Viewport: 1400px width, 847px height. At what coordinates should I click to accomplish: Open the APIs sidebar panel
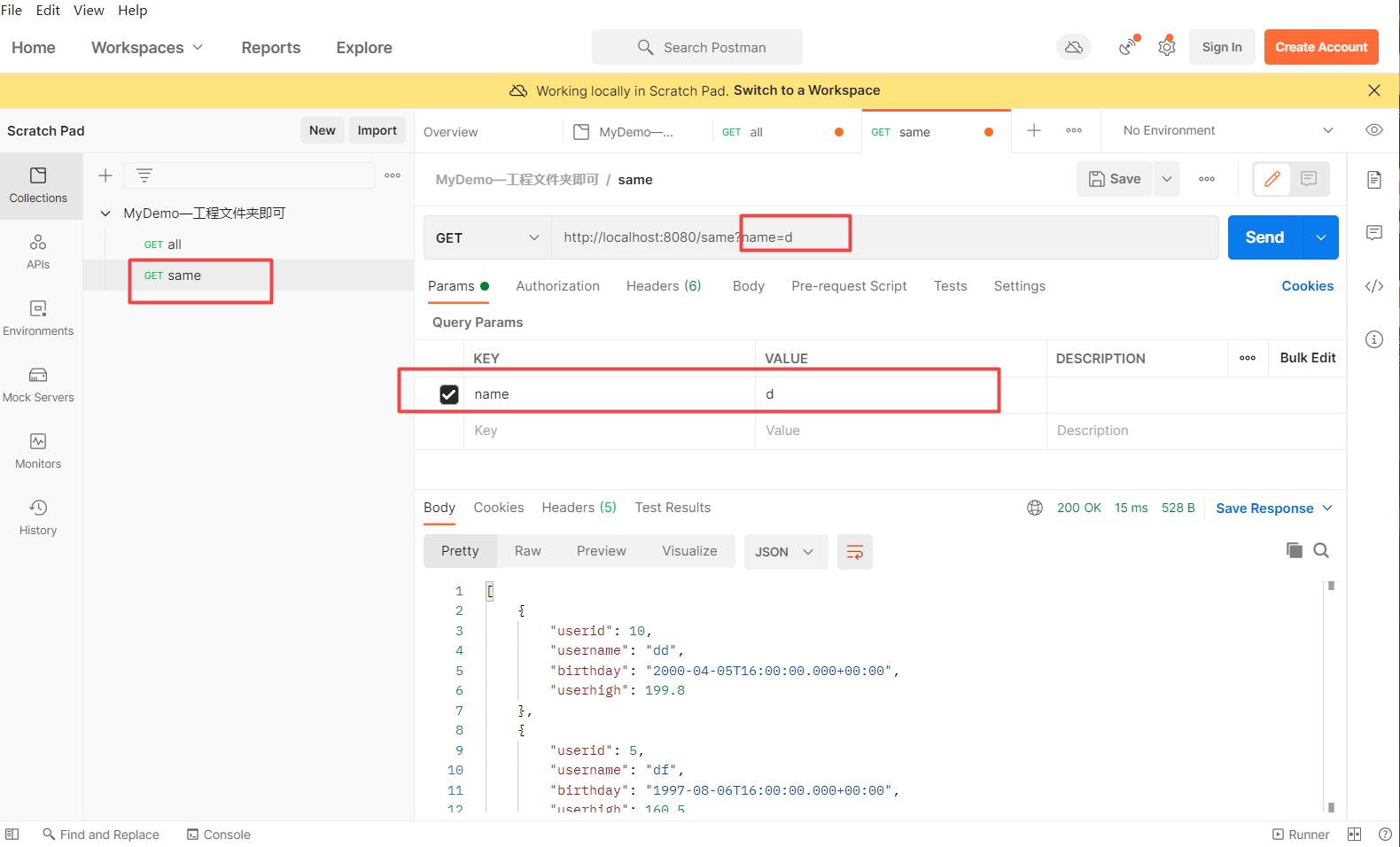38,252
